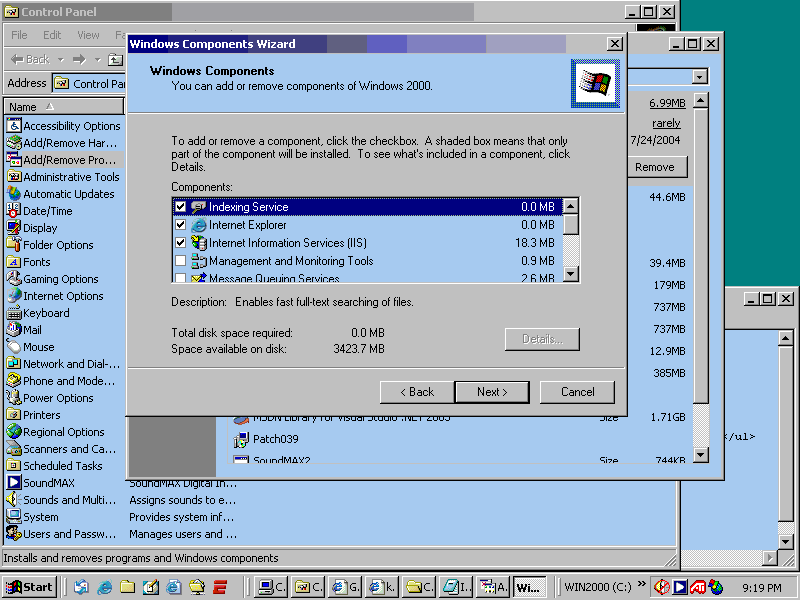Open the Edit menu in Control Panel
This screenshot has height=600, width=800.
pyautogui.click(x=52, y=35)
